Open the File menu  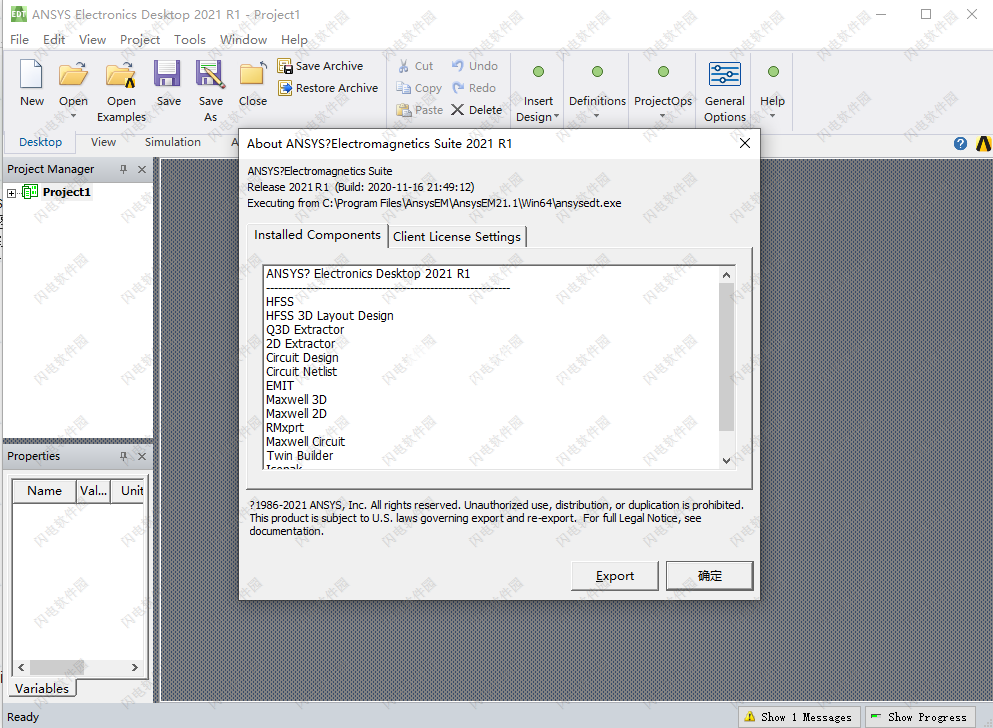(19, 39)
